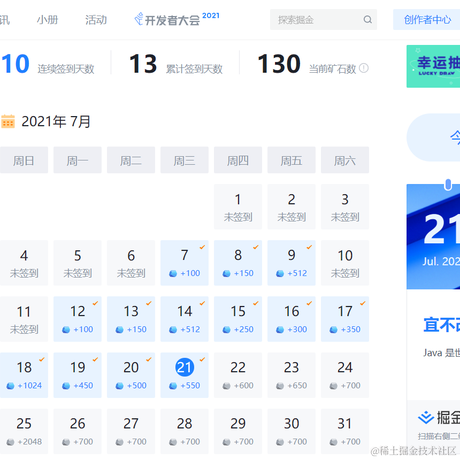Click the blue date card showing Jul. 2021
Image resolution: width=460 pixels, height=460 pixels.
(x=433, y=237)
